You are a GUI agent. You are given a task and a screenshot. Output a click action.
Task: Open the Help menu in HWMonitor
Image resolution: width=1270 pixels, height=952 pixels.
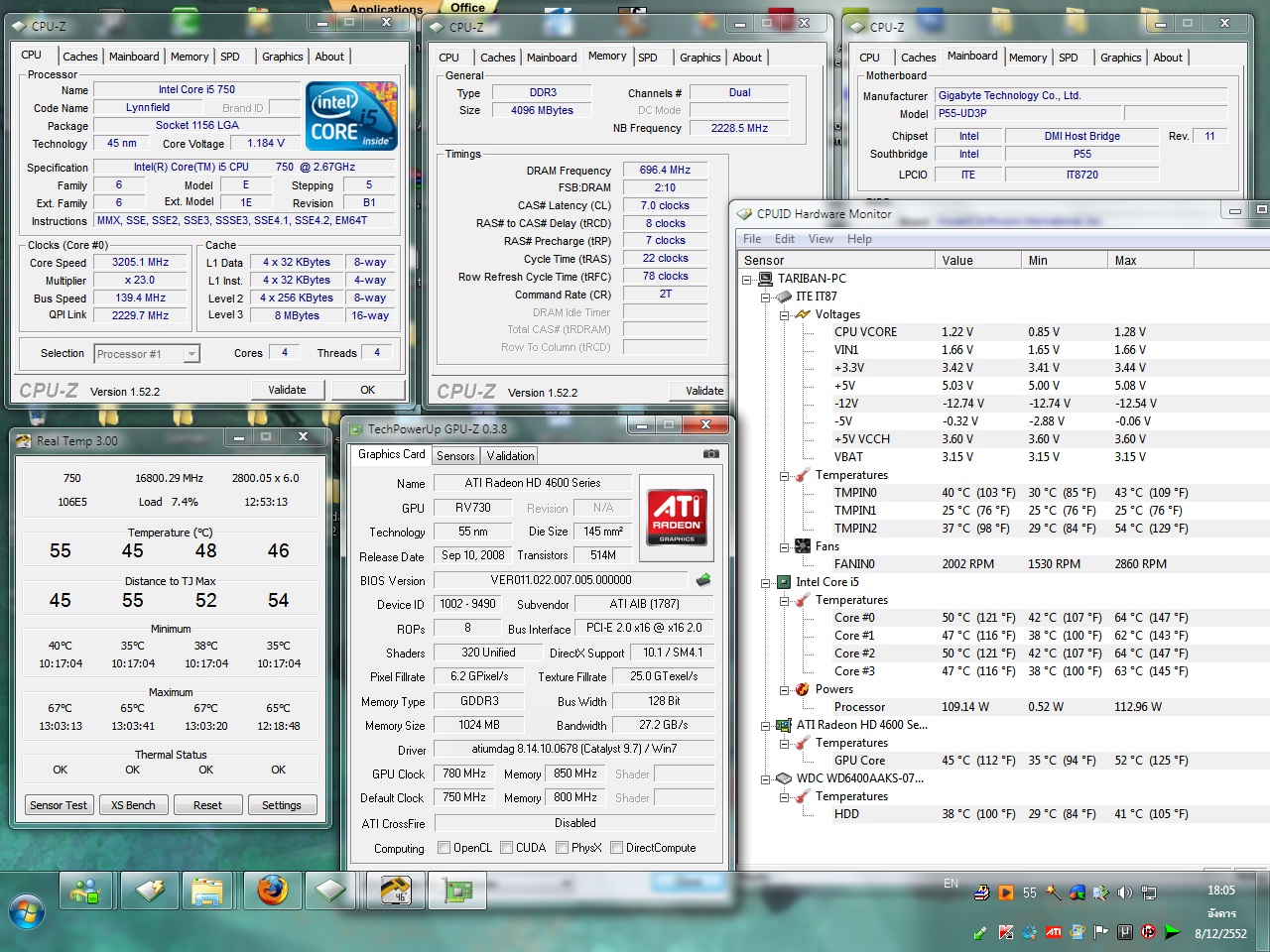coord(859,239)
